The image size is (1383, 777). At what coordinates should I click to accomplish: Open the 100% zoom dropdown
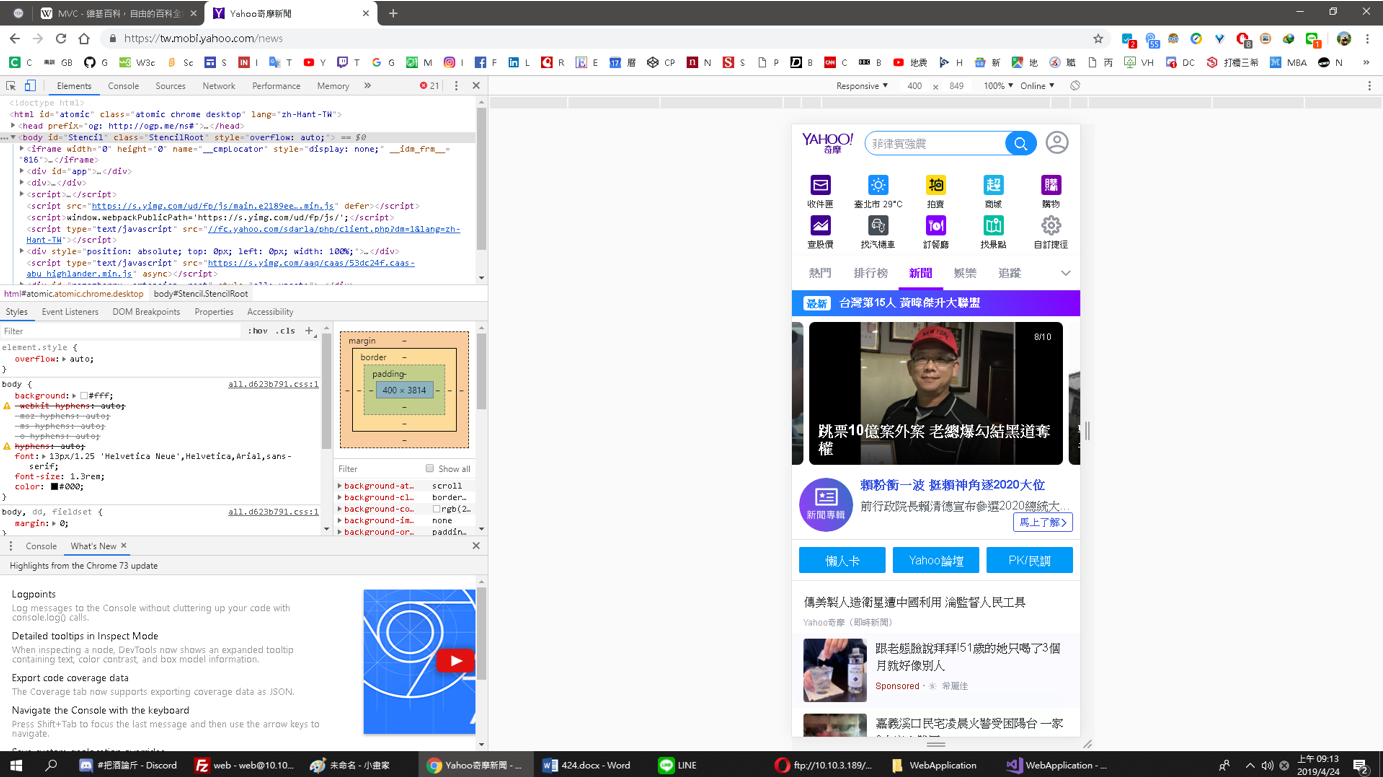(x=997, y=86)
